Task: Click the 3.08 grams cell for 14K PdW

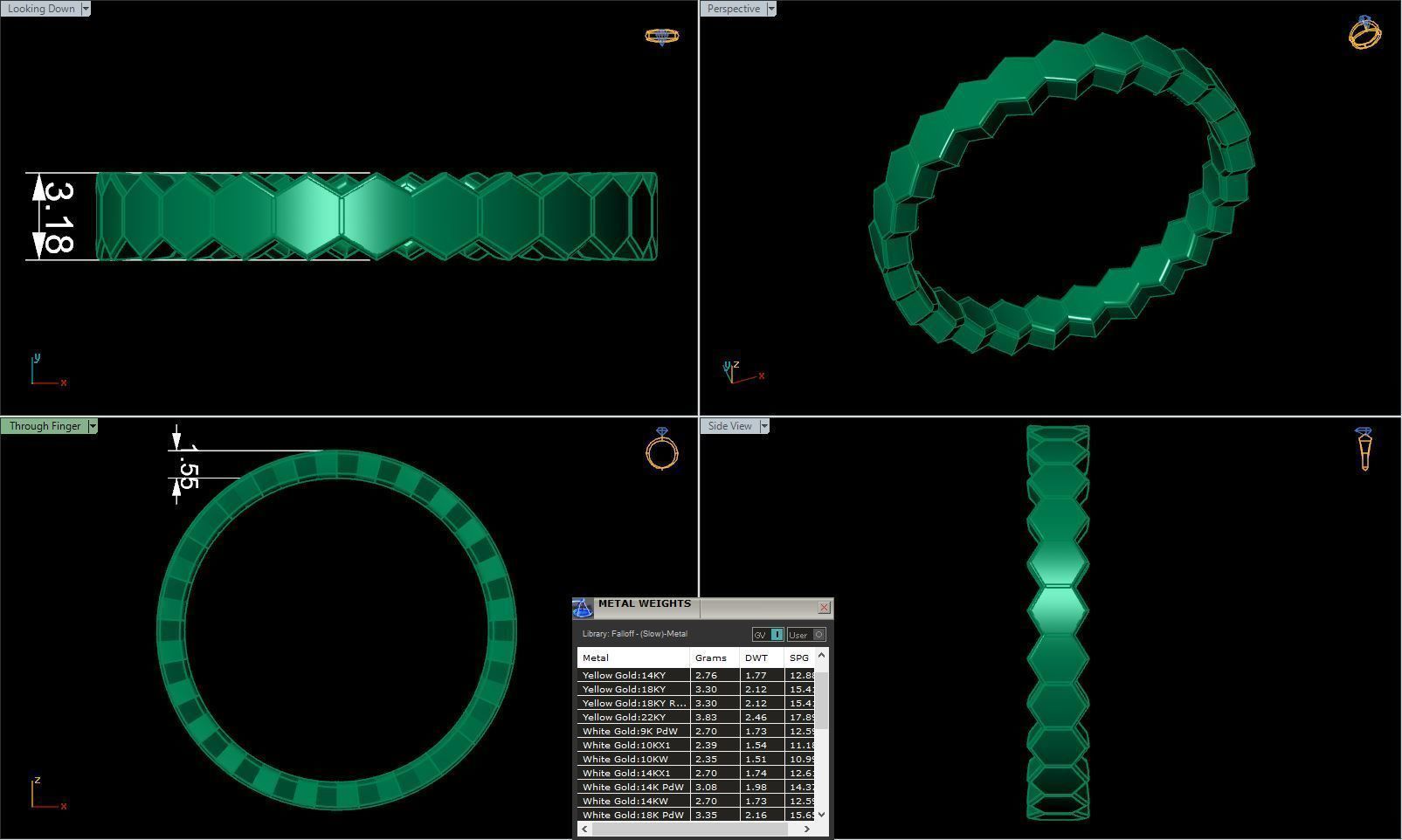Action: click(715, 787)
